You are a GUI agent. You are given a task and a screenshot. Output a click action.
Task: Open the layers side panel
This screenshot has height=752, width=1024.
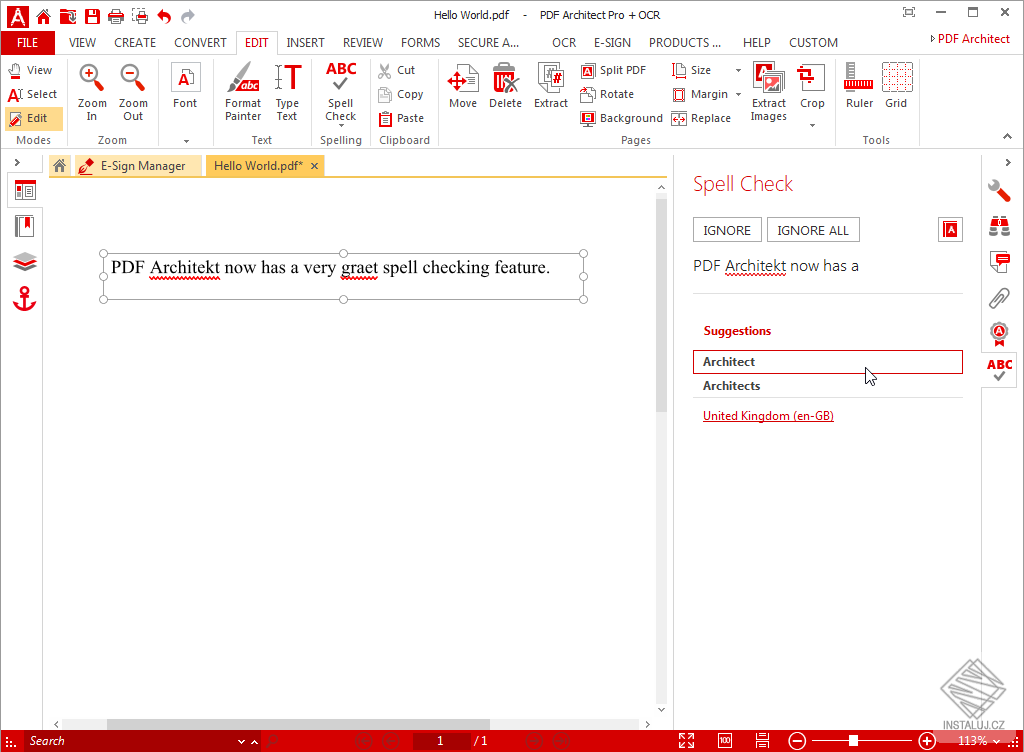pyautogui.click(x=25, y=262)
